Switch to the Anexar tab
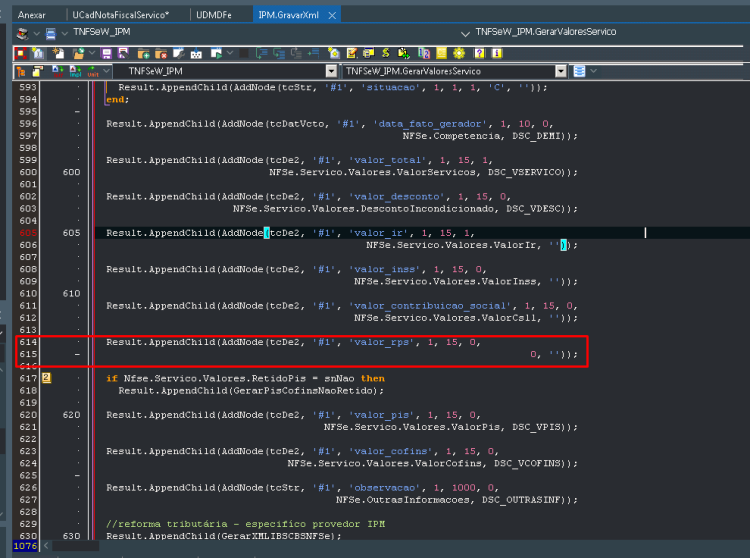Screen dimensions: 750x558 point(32,15)
